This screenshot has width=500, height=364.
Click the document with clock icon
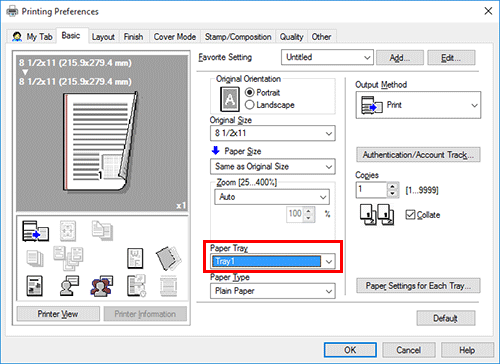(136, 286)
